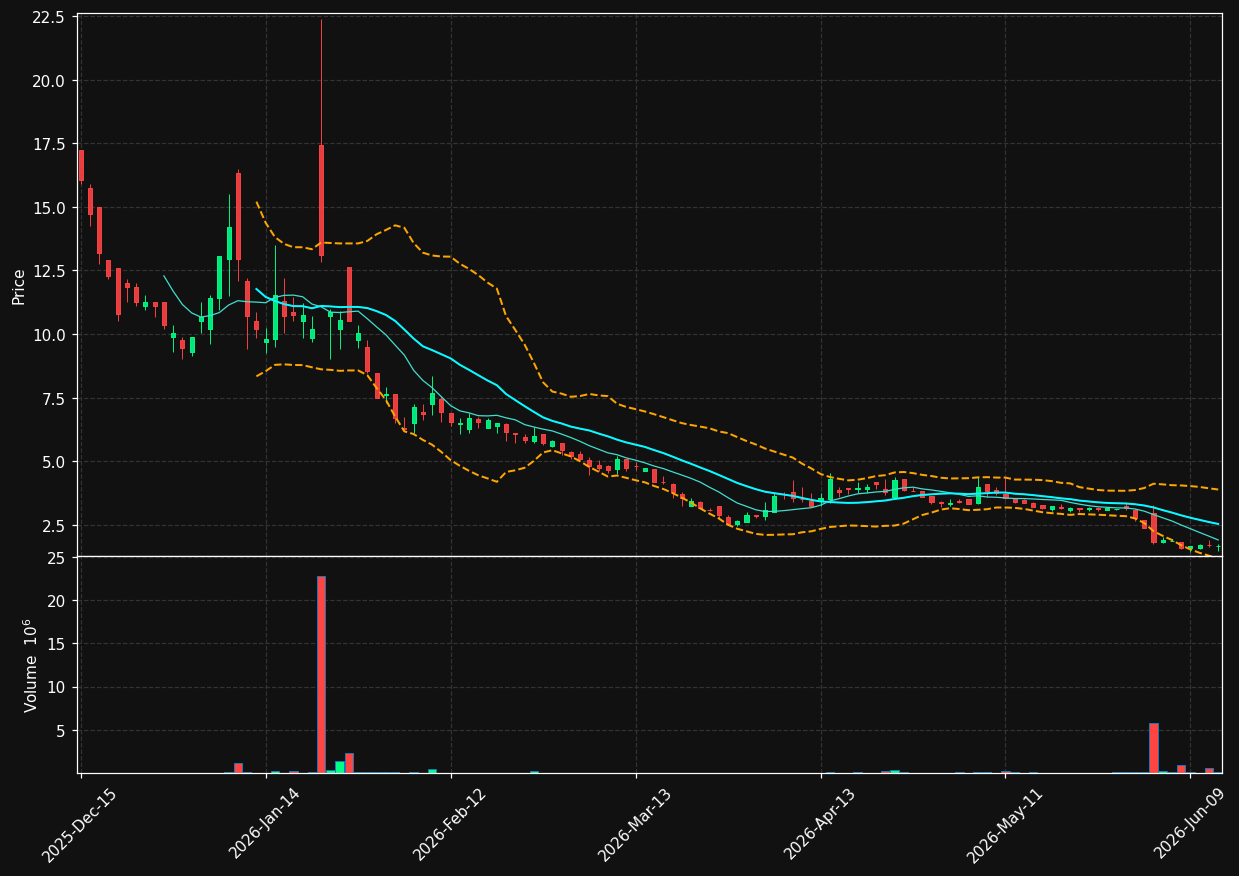This screenshot has height=876, width=1239.
Task: Click the 15 volume tick label
Action: tap(56, 644)
